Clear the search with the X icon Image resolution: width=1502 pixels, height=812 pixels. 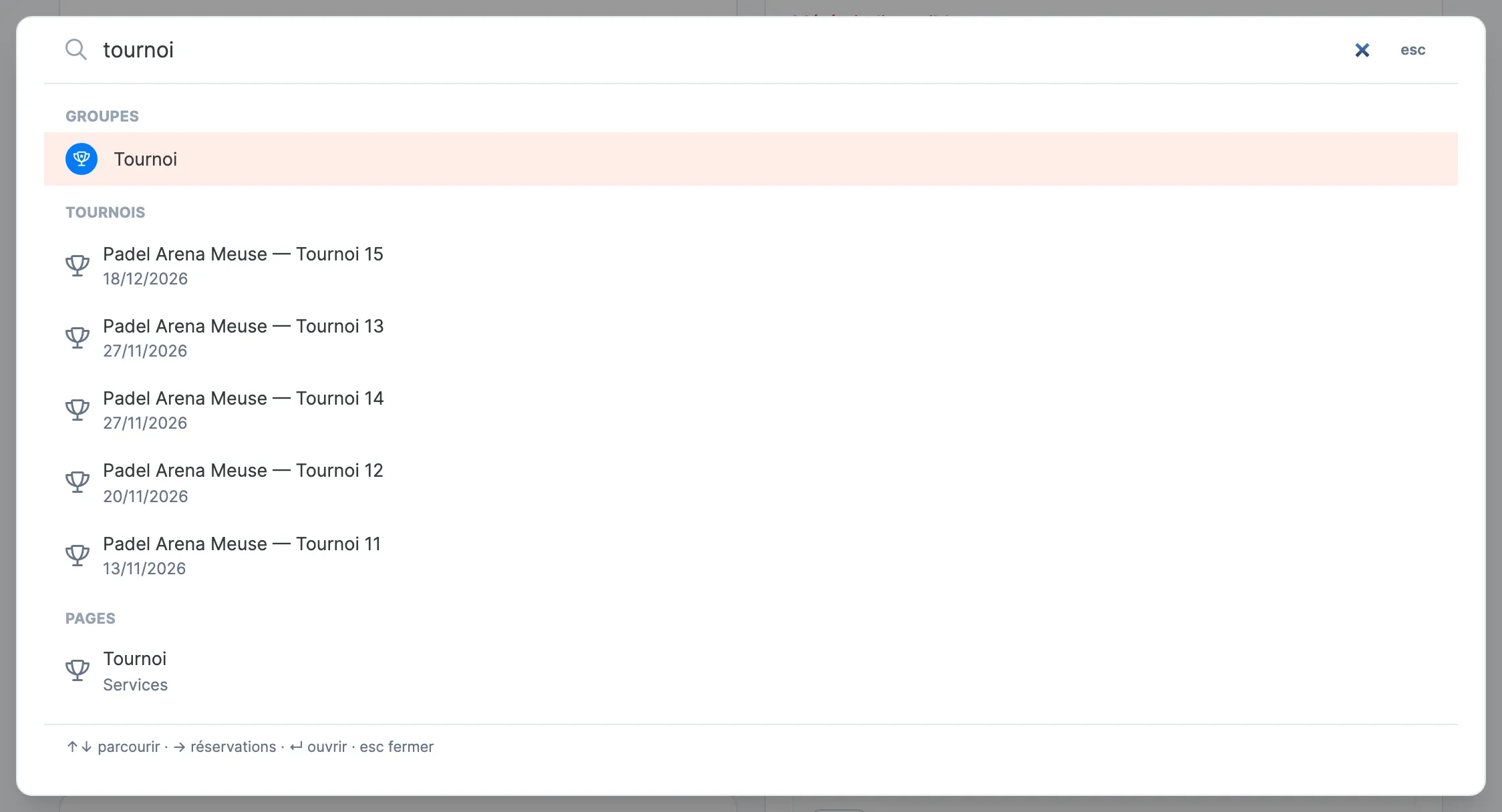[1362, 50]
